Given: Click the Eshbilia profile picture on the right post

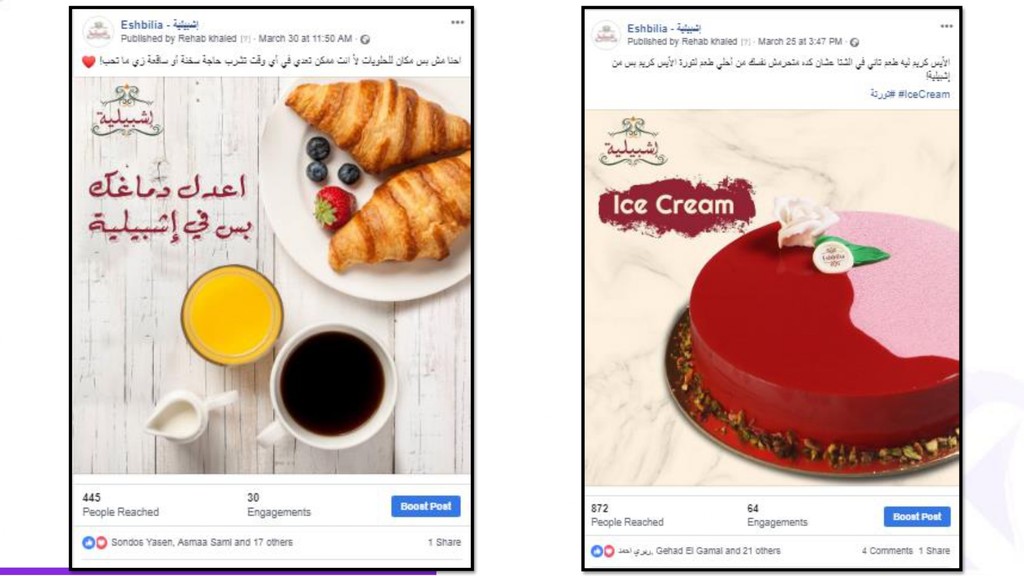Looking at the screenshot, I should point(605,35).
